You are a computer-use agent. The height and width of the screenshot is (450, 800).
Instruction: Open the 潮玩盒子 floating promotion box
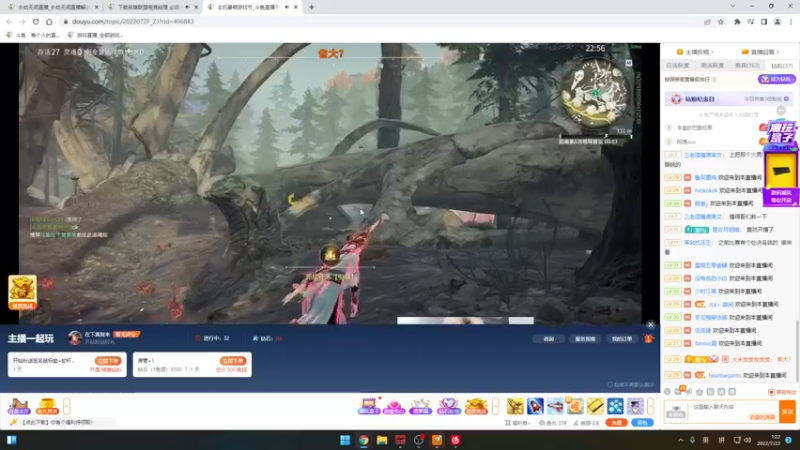coord(780,163)
